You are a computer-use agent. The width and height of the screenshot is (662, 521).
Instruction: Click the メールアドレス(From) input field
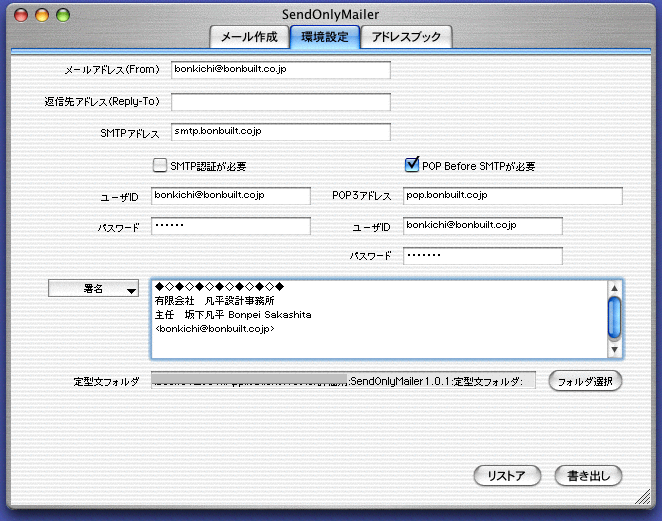point(281,70)
